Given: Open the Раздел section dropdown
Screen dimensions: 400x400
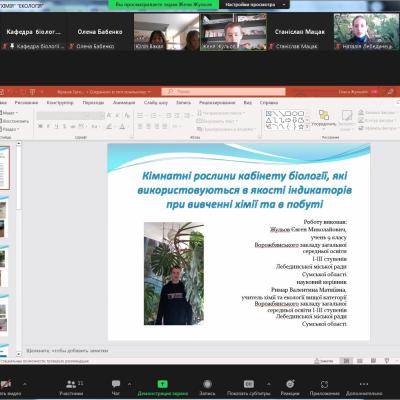Looking at the screenshot, I should [10, 129].
